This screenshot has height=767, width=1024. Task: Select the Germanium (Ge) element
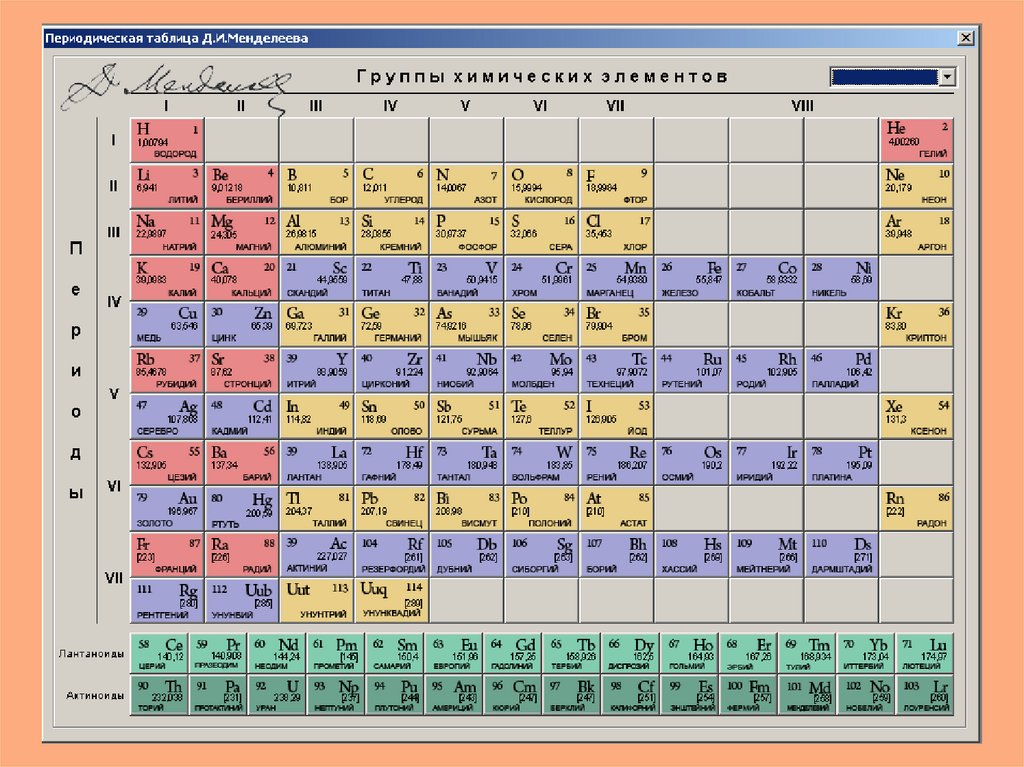[392, 324]
